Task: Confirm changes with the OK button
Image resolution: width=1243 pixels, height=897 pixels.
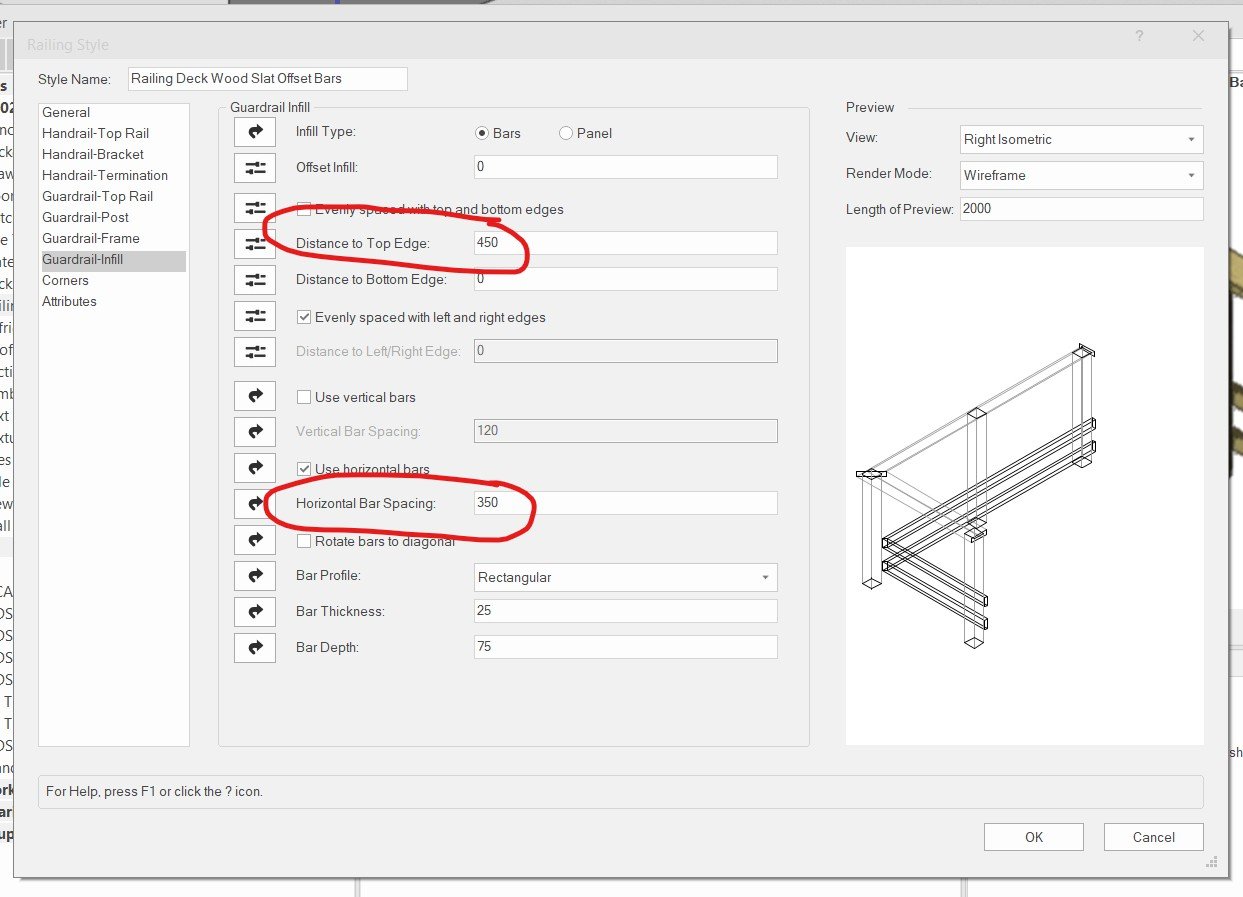Action: (x=1033, y=837)
